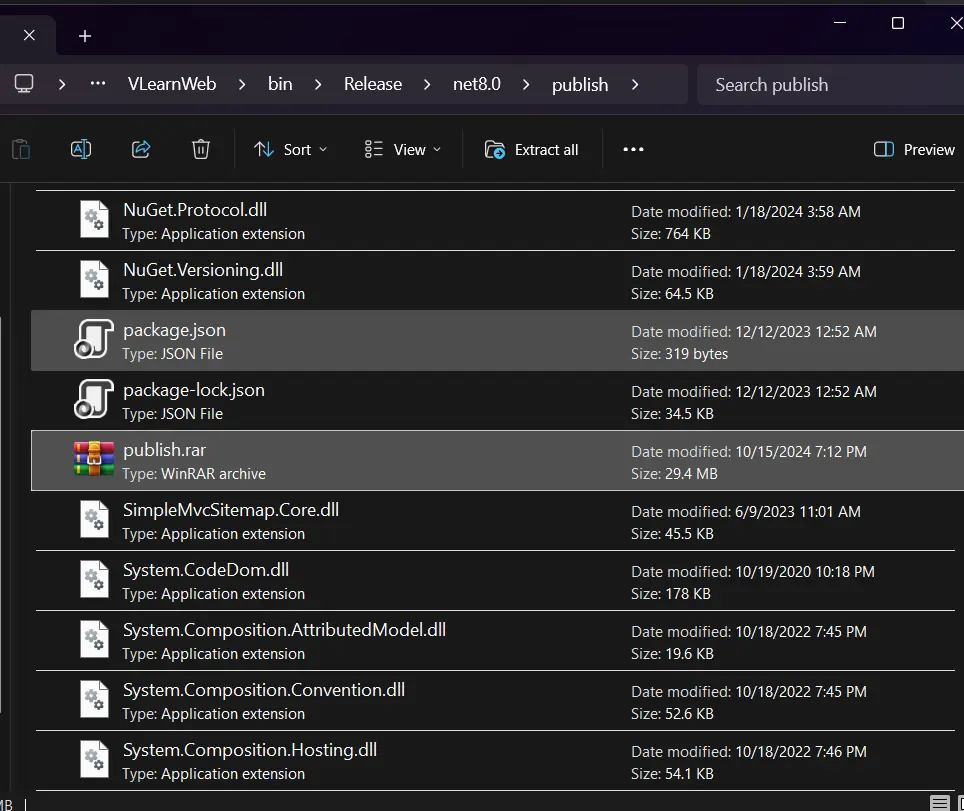Open the VLearnWeb breadcrumb link

[x=171, y=84]
